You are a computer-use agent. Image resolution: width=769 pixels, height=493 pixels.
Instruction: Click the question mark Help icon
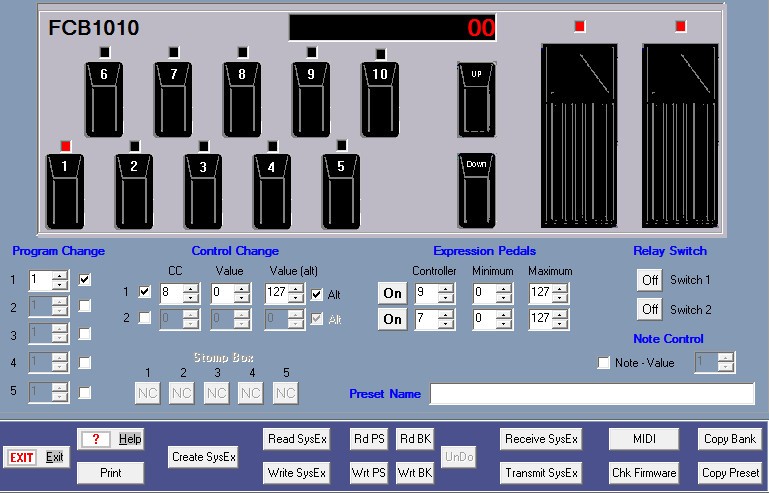tap(95, 439)
